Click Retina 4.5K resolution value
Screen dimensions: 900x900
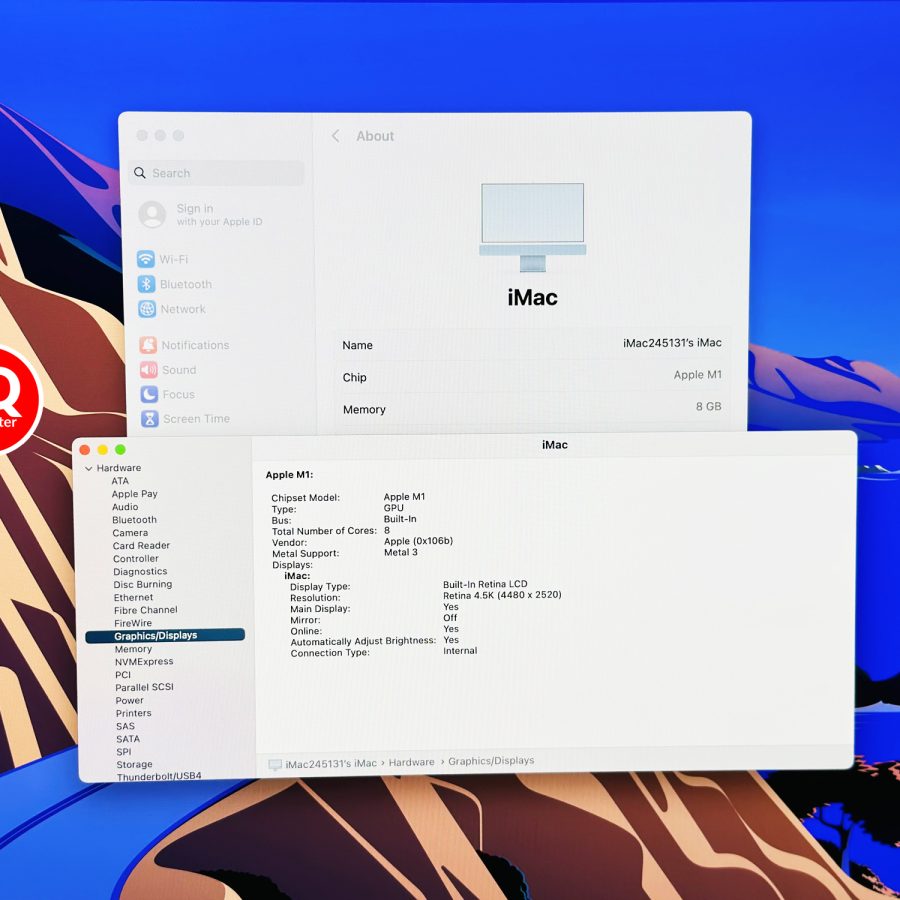502,595
